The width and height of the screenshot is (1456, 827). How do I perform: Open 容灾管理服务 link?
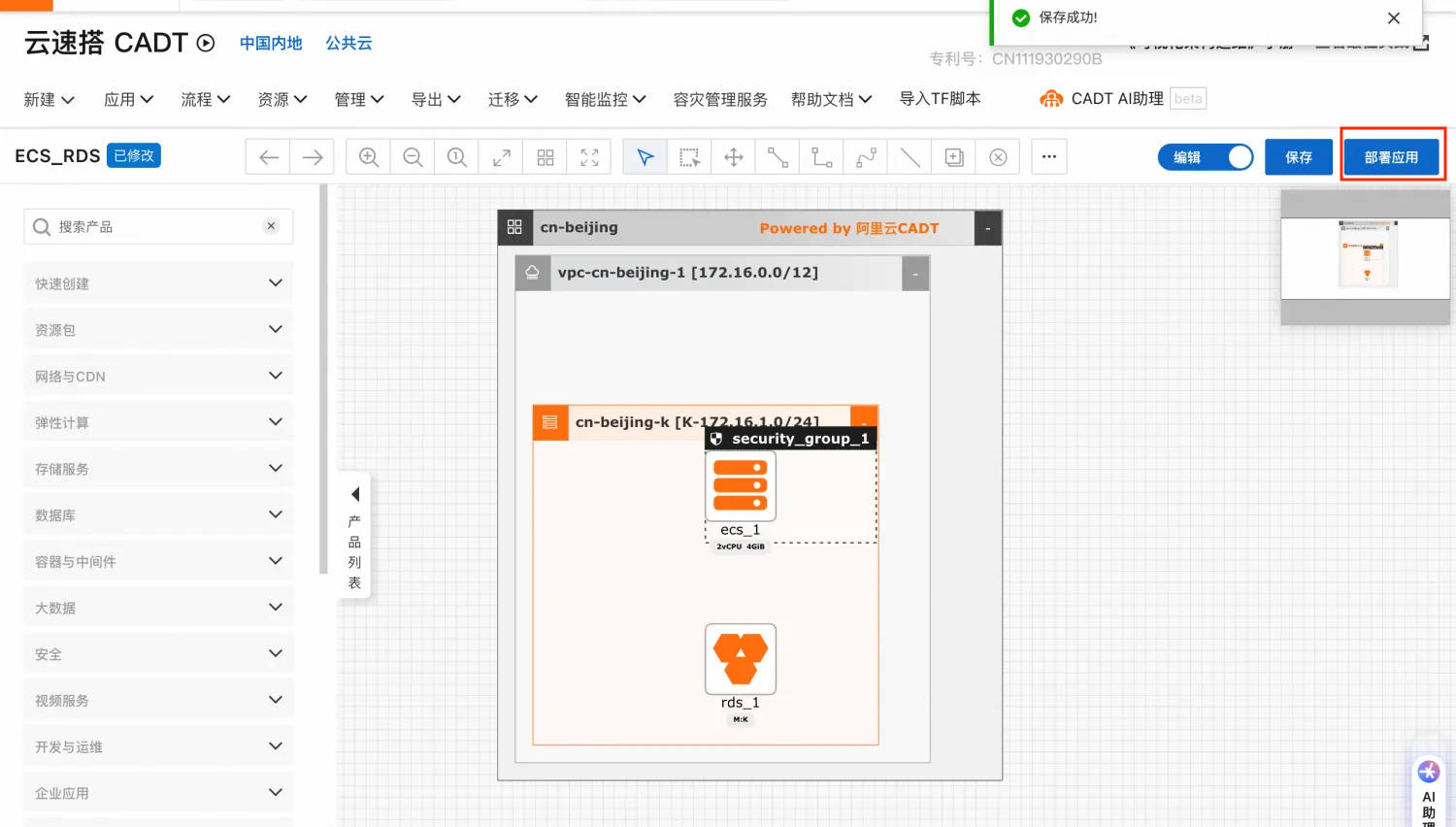pyautogui.click(x=720, y=99)
